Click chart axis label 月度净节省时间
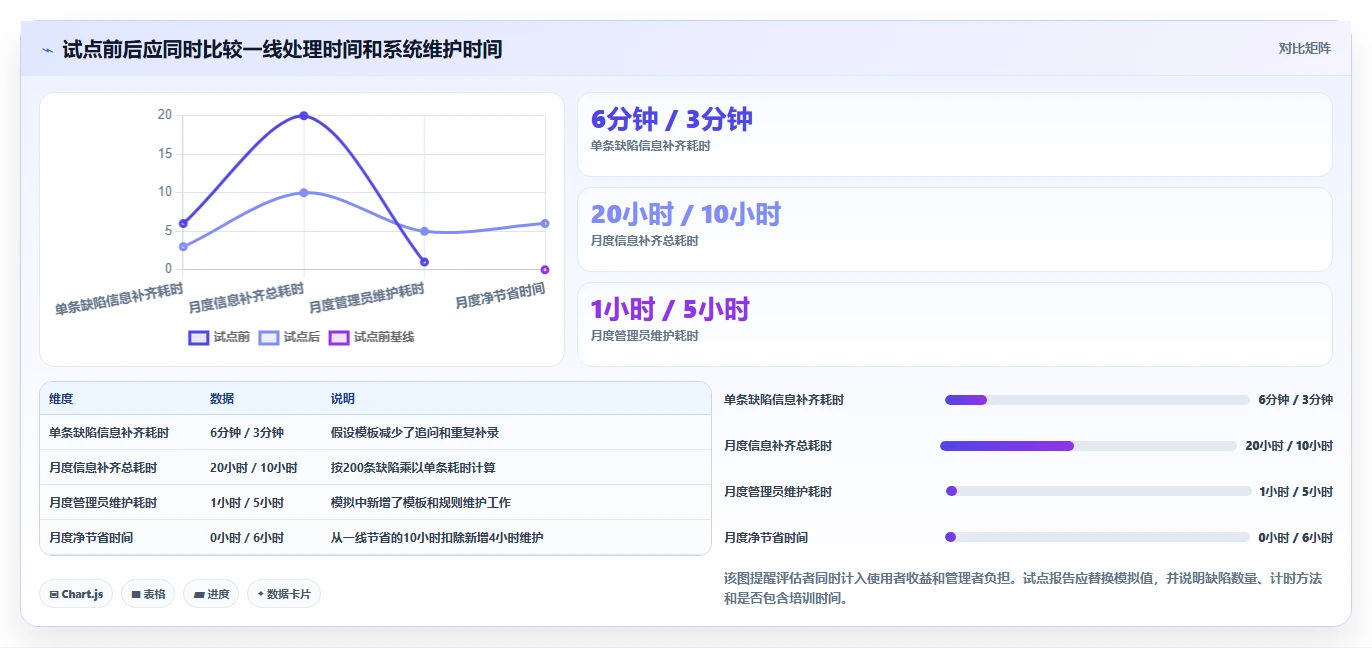The height and width of the screenshot is (648, 1372). 500,296
